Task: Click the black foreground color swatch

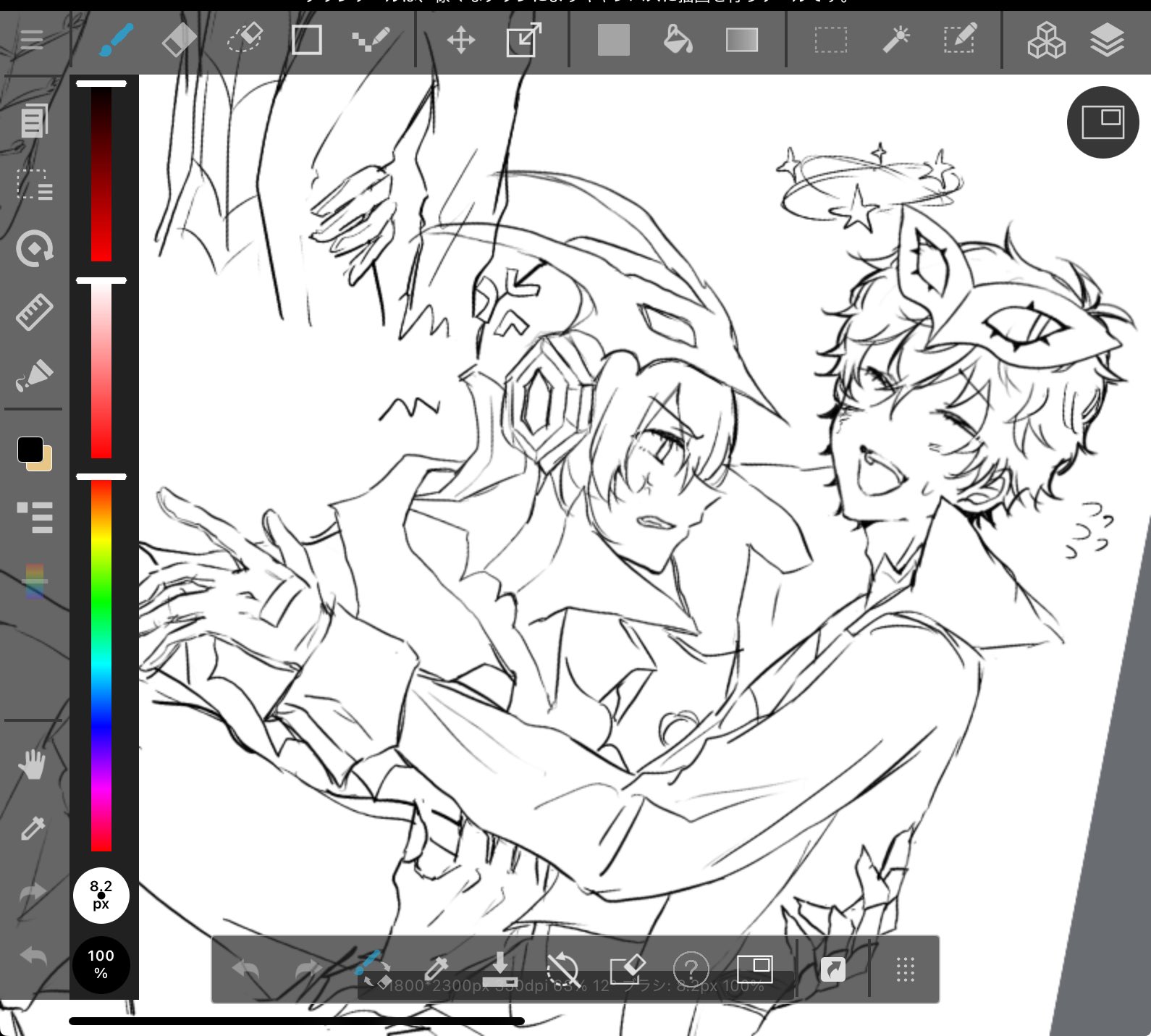Action: [x=30, y=449]
